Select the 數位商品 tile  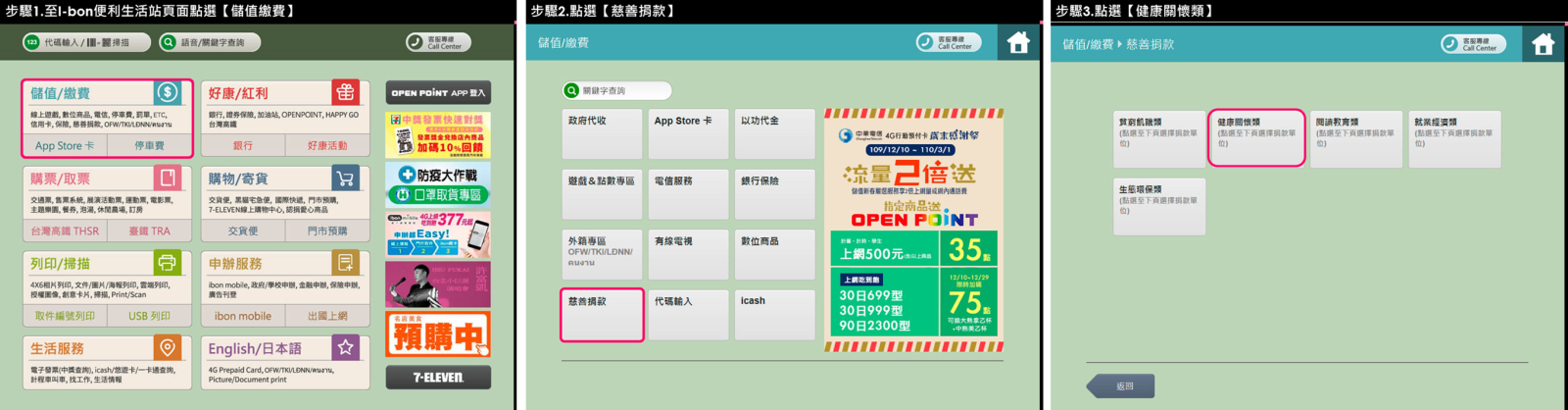(x=774, y=255)
